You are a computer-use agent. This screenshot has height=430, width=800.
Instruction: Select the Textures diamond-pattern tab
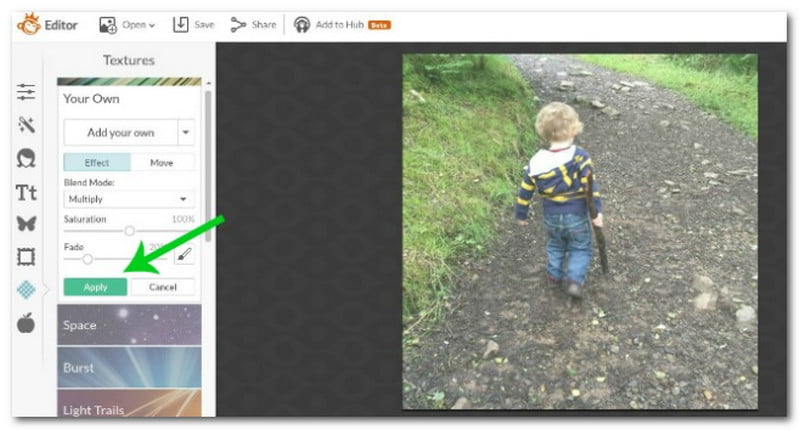26,290
